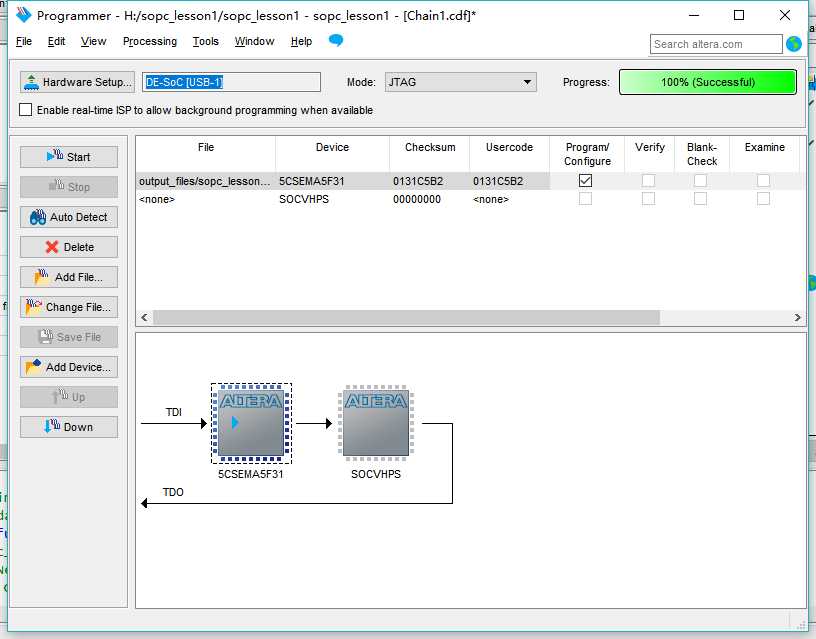Click the 0131C5B2 checksum cell
816x639 pixels.
[429, 181]
